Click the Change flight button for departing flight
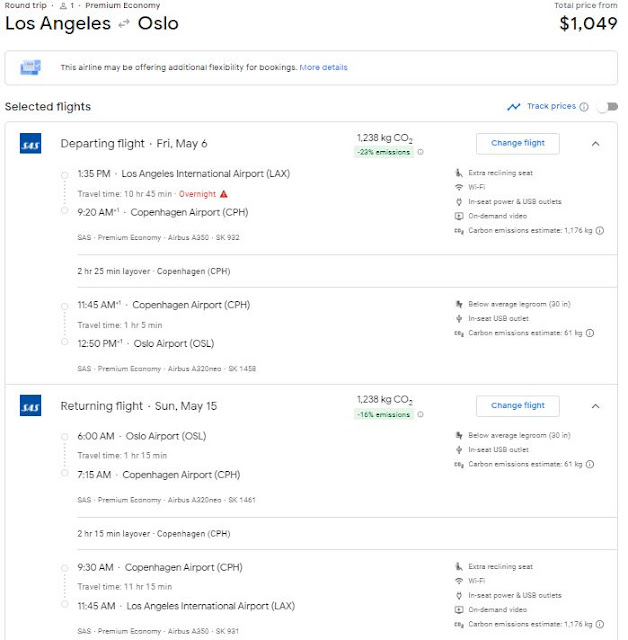The image size is (628, 640). (x=517, y=143)
